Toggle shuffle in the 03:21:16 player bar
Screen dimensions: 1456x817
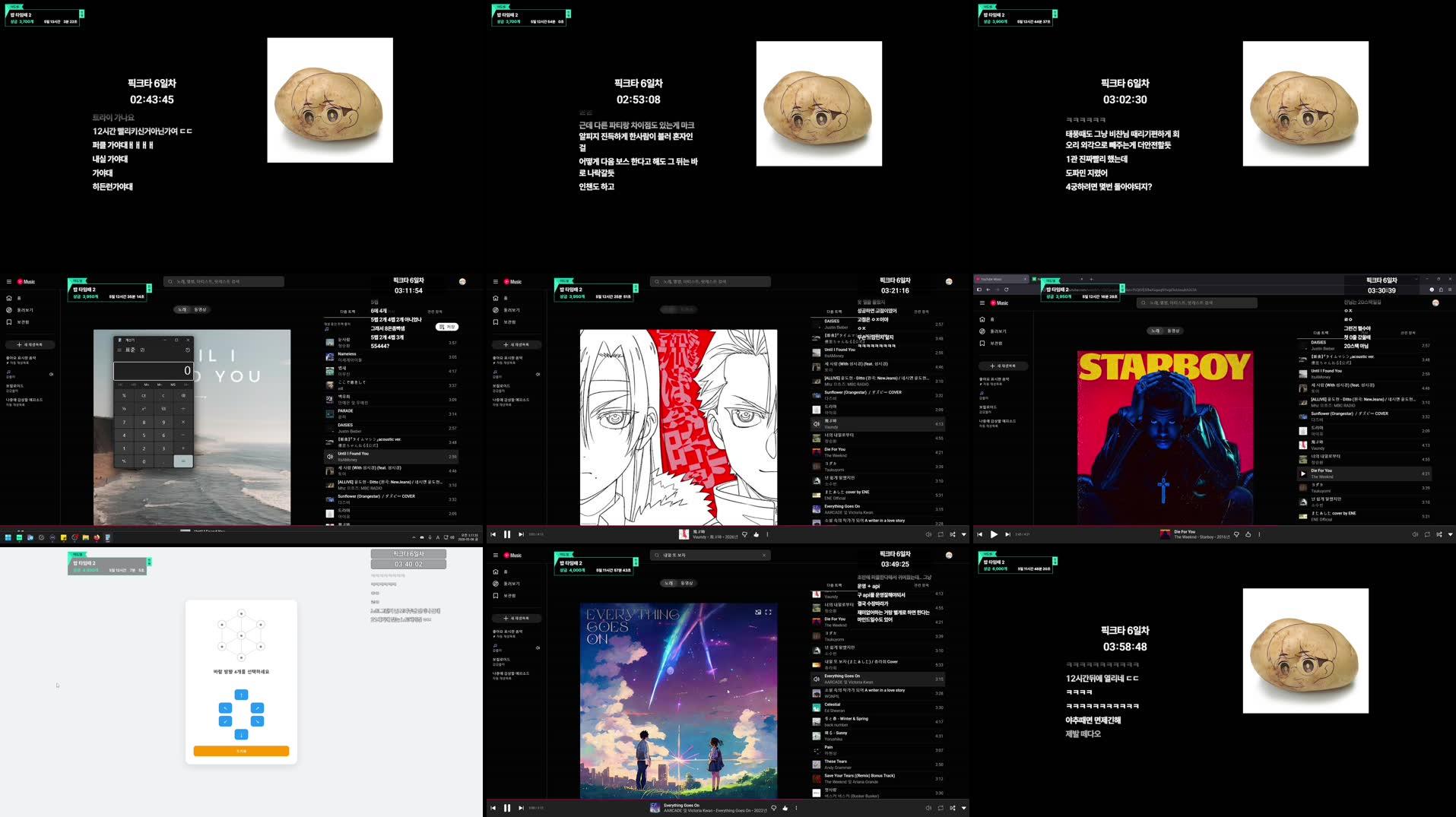953,534
